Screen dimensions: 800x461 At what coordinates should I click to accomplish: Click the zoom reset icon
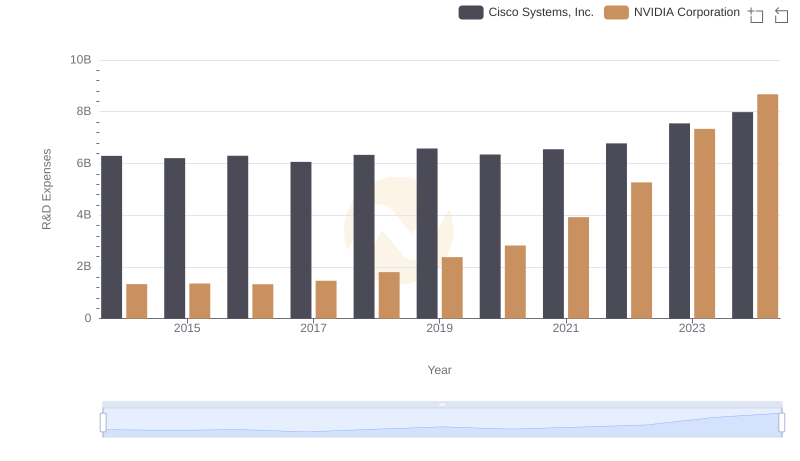point(781,15)
